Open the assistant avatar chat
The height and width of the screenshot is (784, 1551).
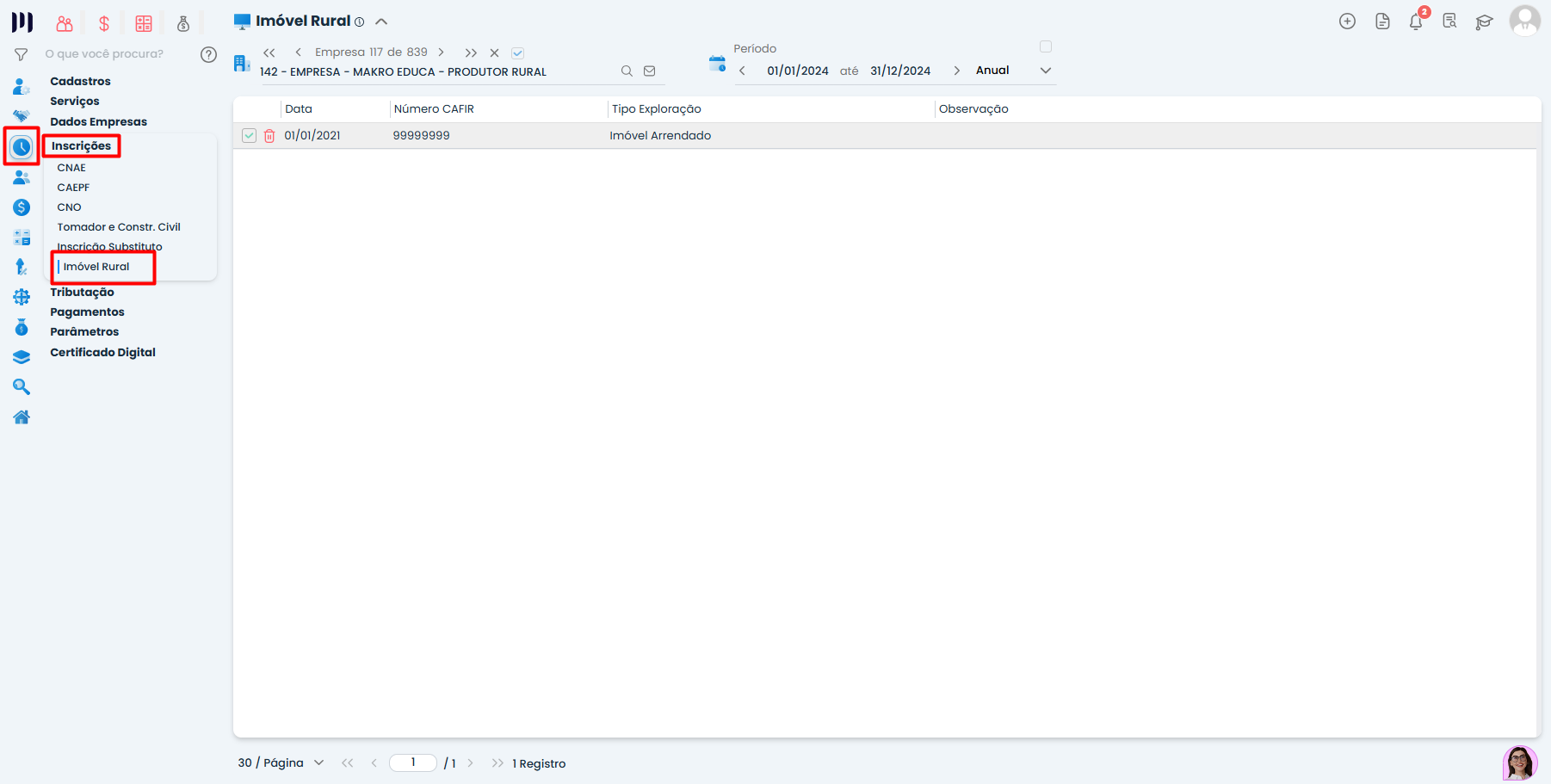coord(1520,762)
